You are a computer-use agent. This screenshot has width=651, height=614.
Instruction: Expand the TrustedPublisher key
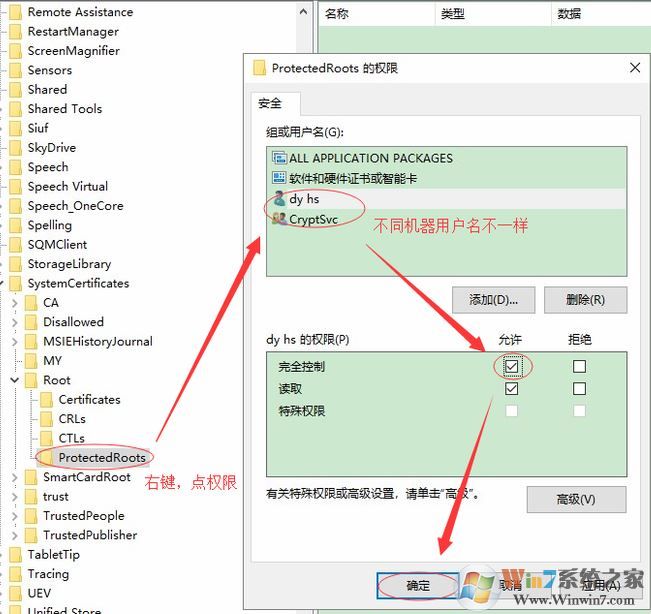pos(15,536)
